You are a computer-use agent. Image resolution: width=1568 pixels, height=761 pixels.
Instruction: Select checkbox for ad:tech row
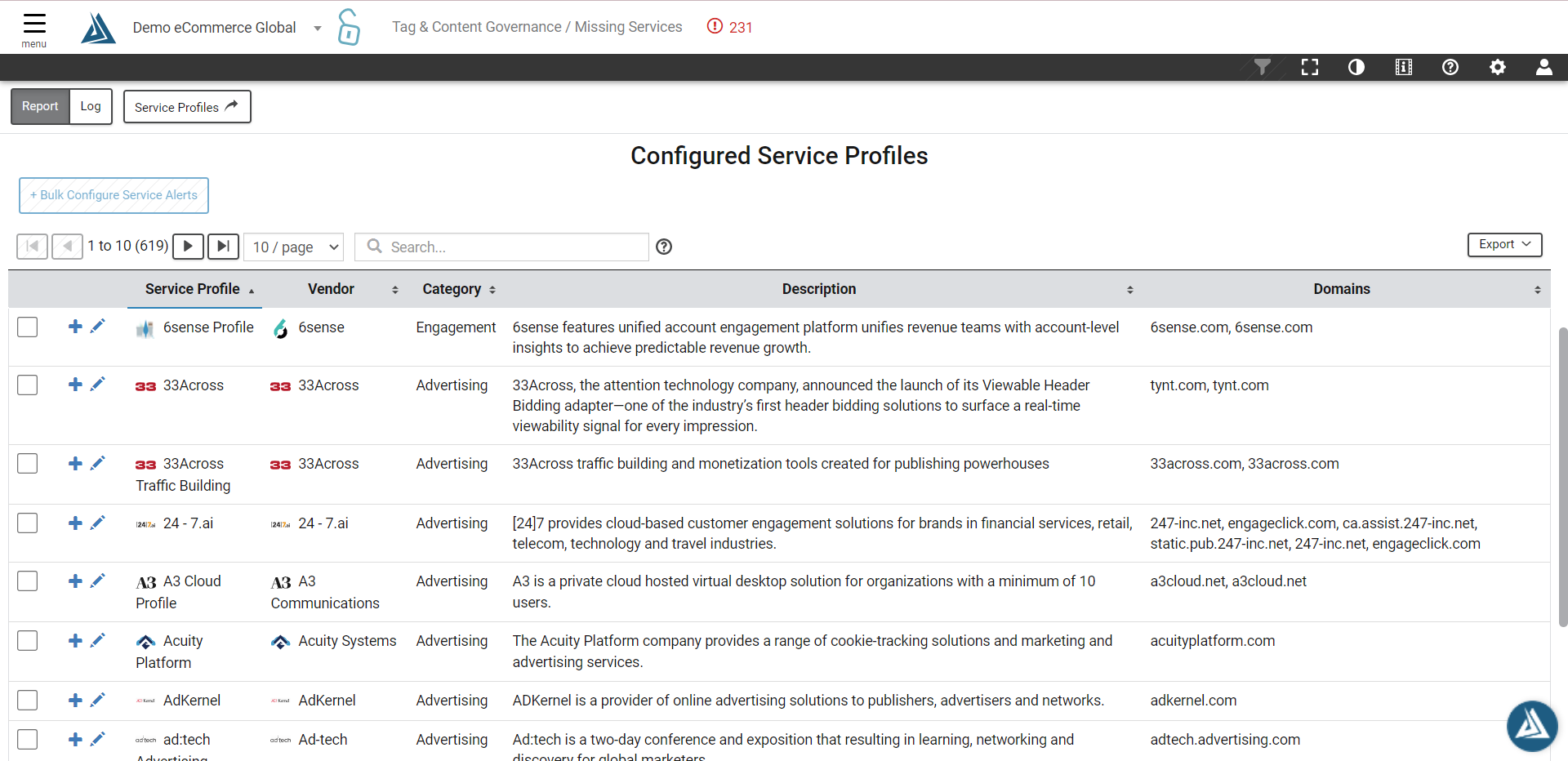(28, 739)
